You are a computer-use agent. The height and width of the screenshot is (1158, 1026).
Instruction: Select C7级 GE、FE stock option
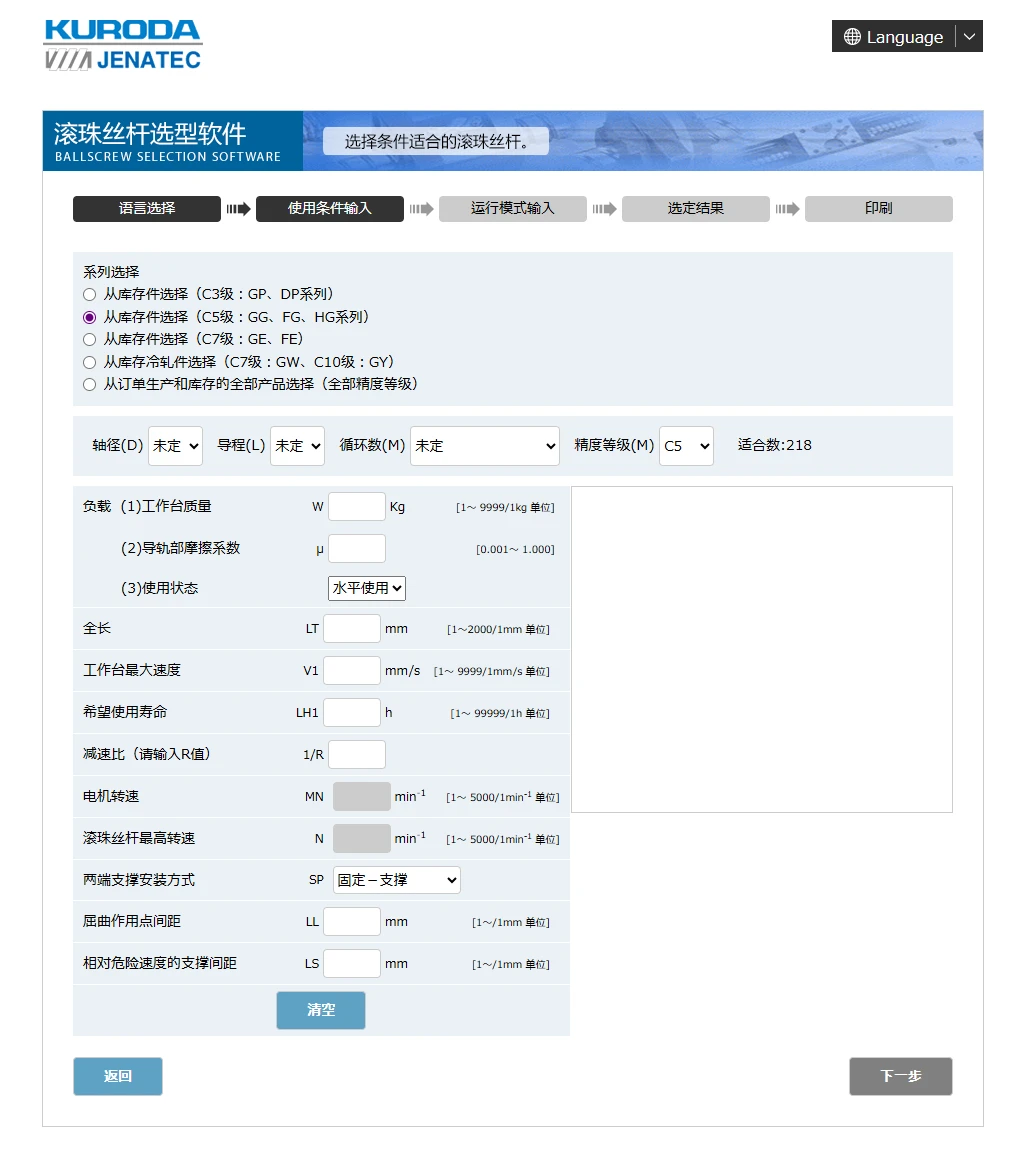(90, 340)
